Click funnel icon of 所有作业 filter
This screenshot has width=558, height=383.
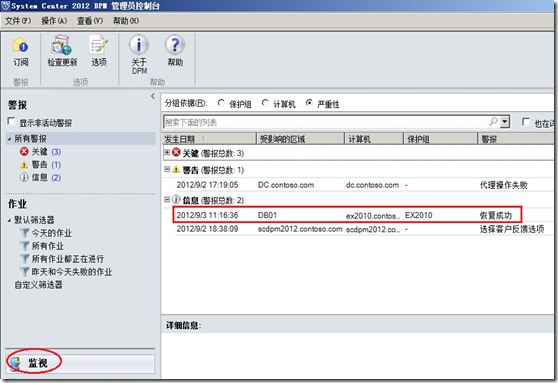(25, 246)
